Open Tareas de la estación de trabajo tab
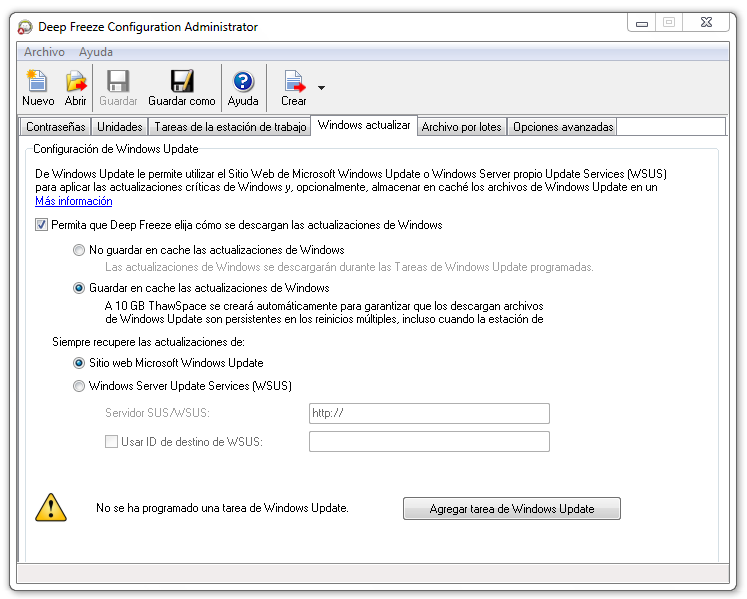The width and height of the screenshot is (747, 599). click(x=230, y=127)
